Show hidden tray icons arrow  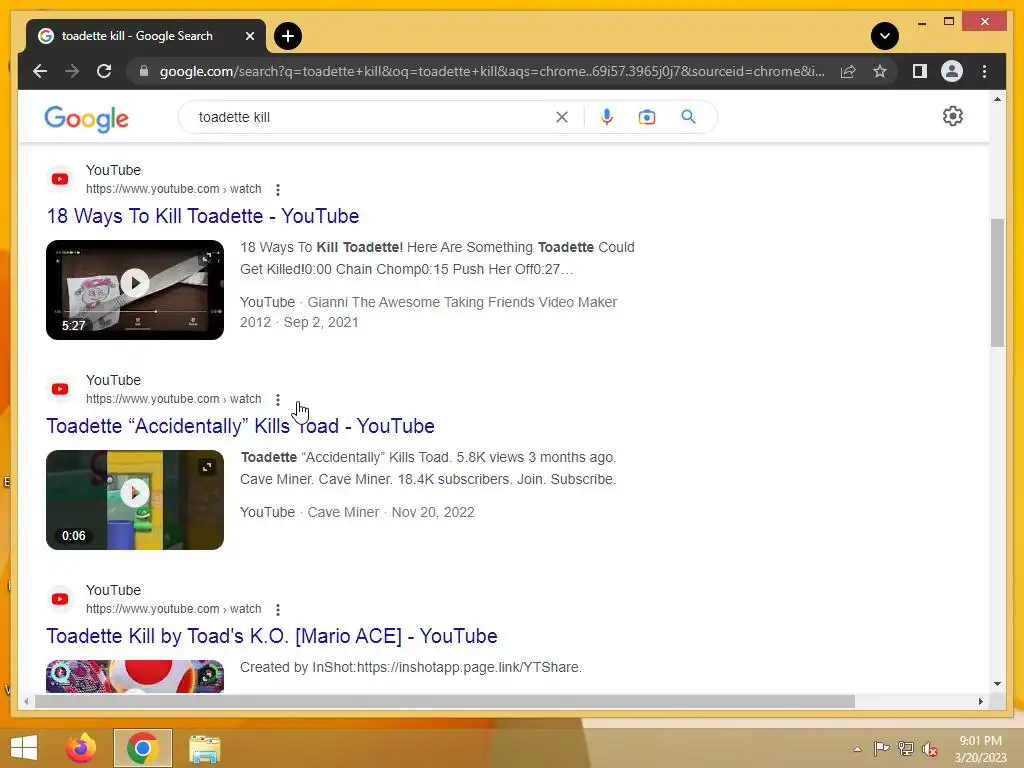(857, 749)
